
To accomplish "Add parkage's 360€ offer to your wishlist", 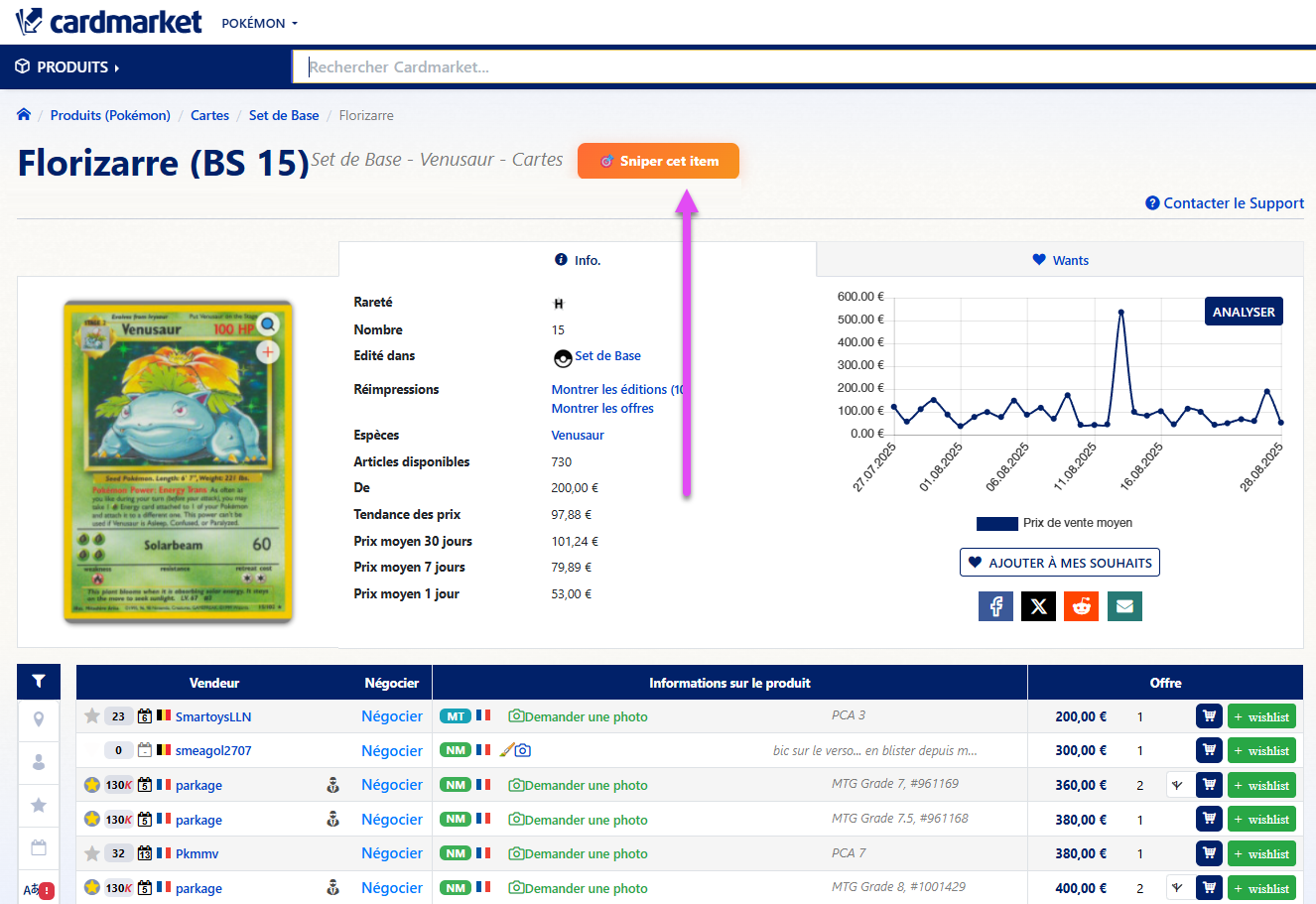I will [x=1261, y=784].
